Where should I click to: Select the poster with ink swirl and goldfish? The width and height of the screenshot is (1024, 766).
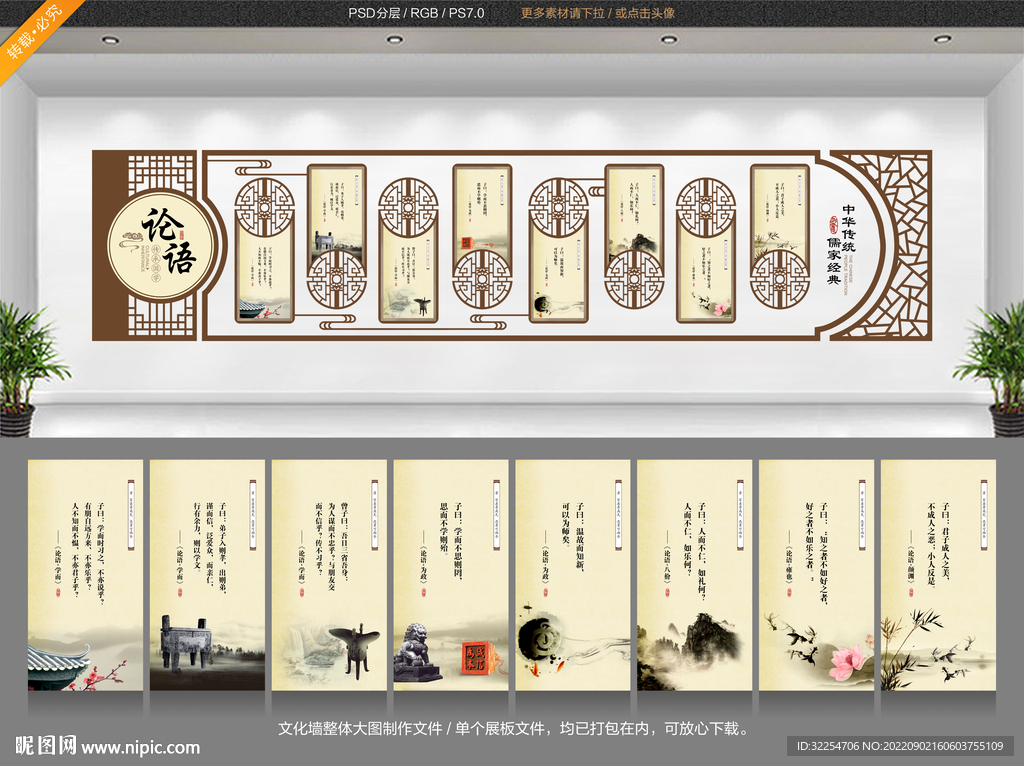coord(573,574)
